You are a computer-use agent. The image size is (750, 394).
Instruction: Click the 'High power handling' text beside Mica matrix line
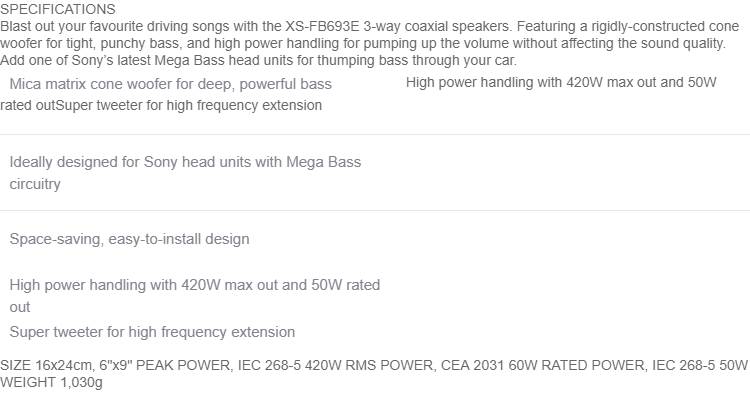561,82
